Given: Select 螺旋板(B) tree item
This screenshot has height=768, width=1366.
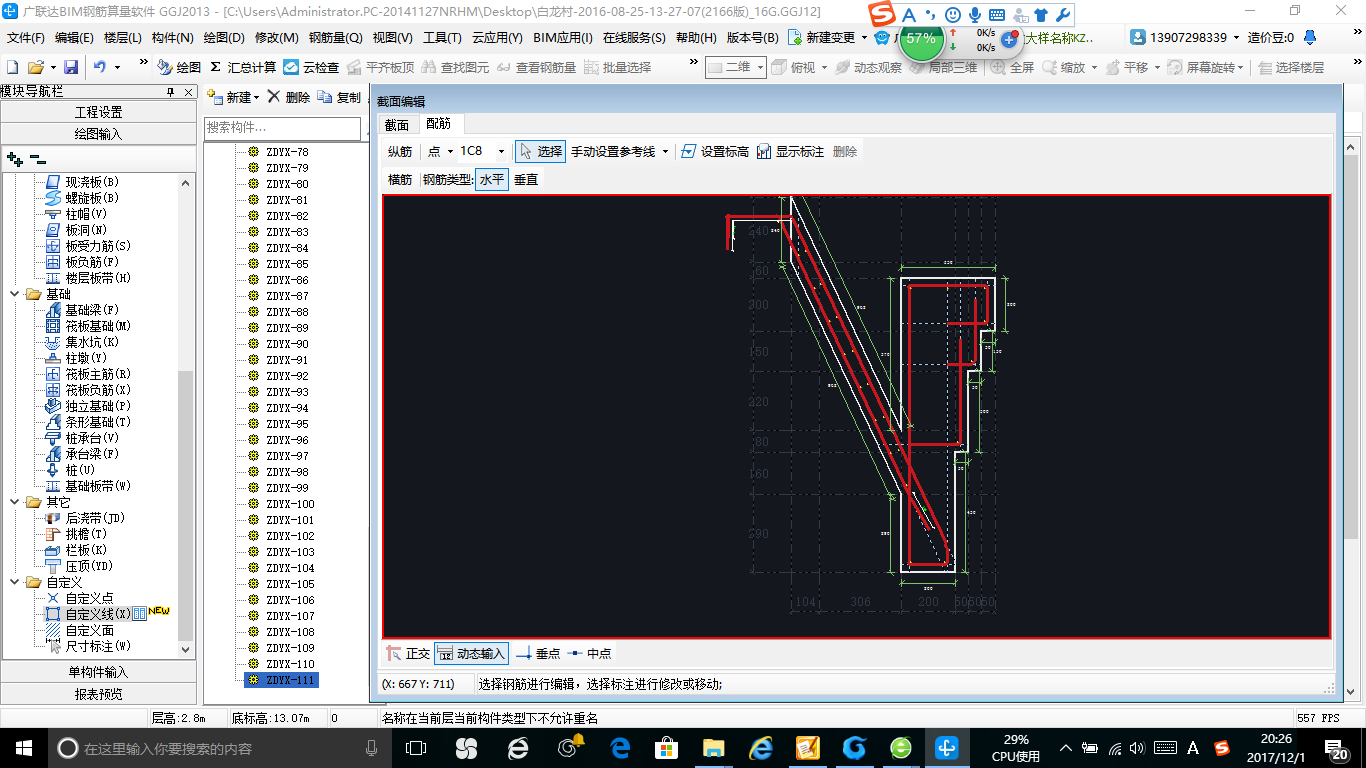Looking at the screenshot, I should 83,198.
